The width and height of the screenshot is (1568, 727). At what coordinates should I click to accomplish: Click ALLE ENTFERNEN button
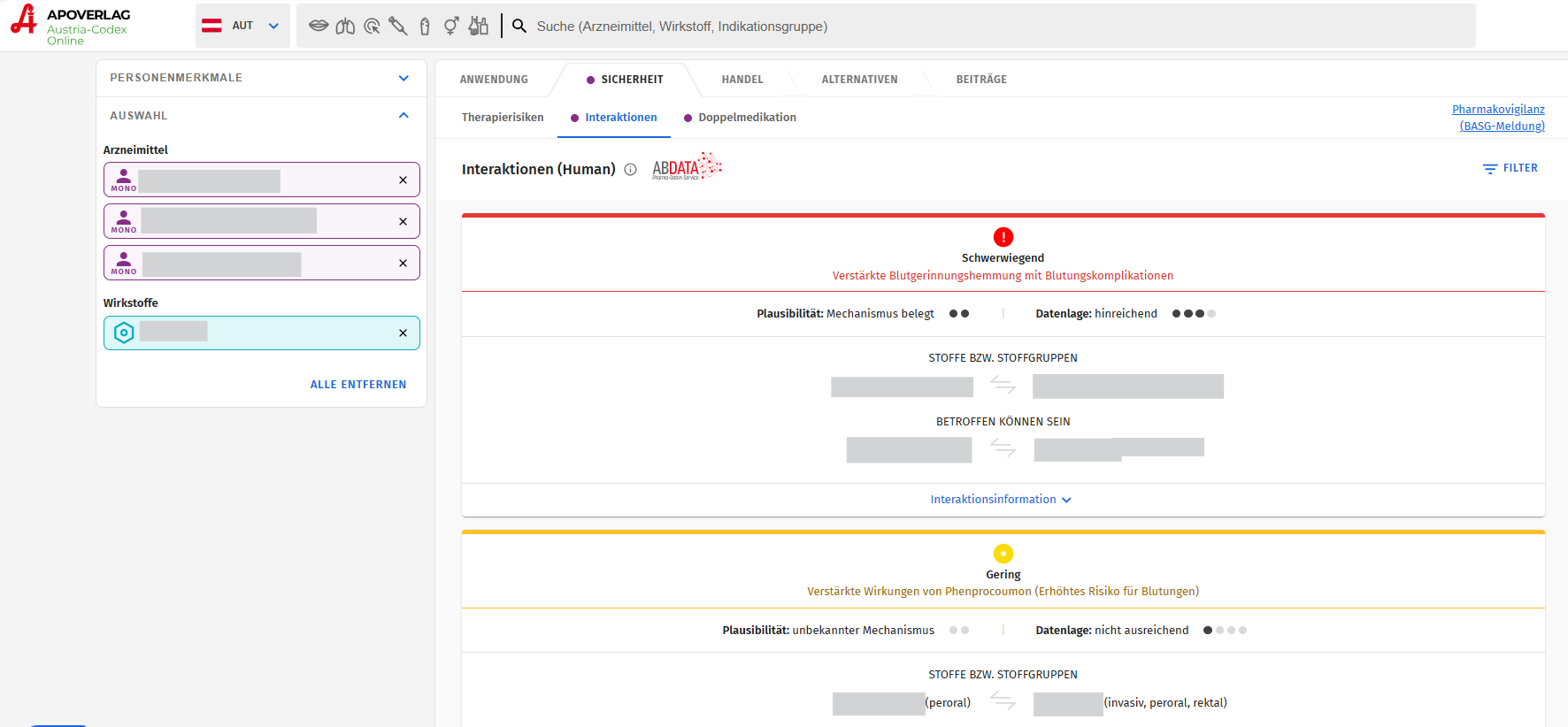pyautogui.click(x=358, y=385)
